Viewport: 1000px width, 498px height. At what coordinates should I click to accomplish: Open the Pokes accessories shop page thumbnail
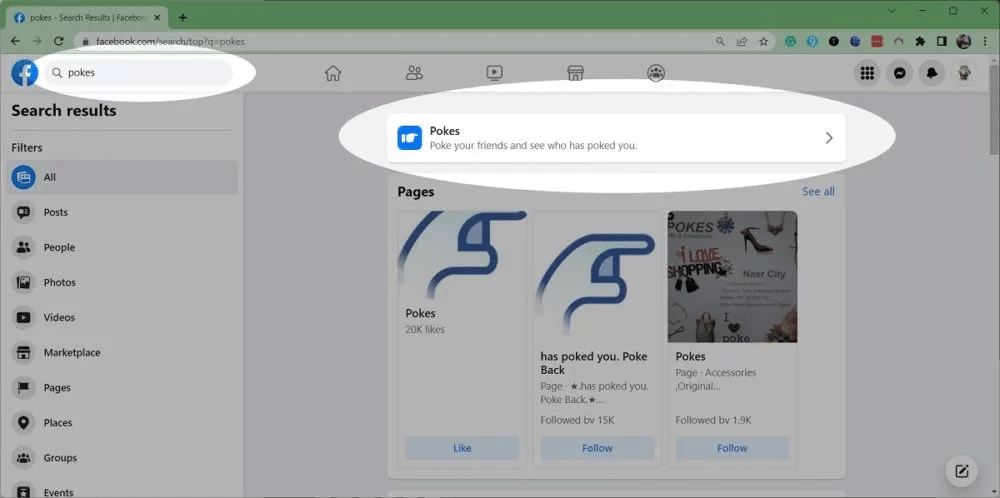(732, 277)
